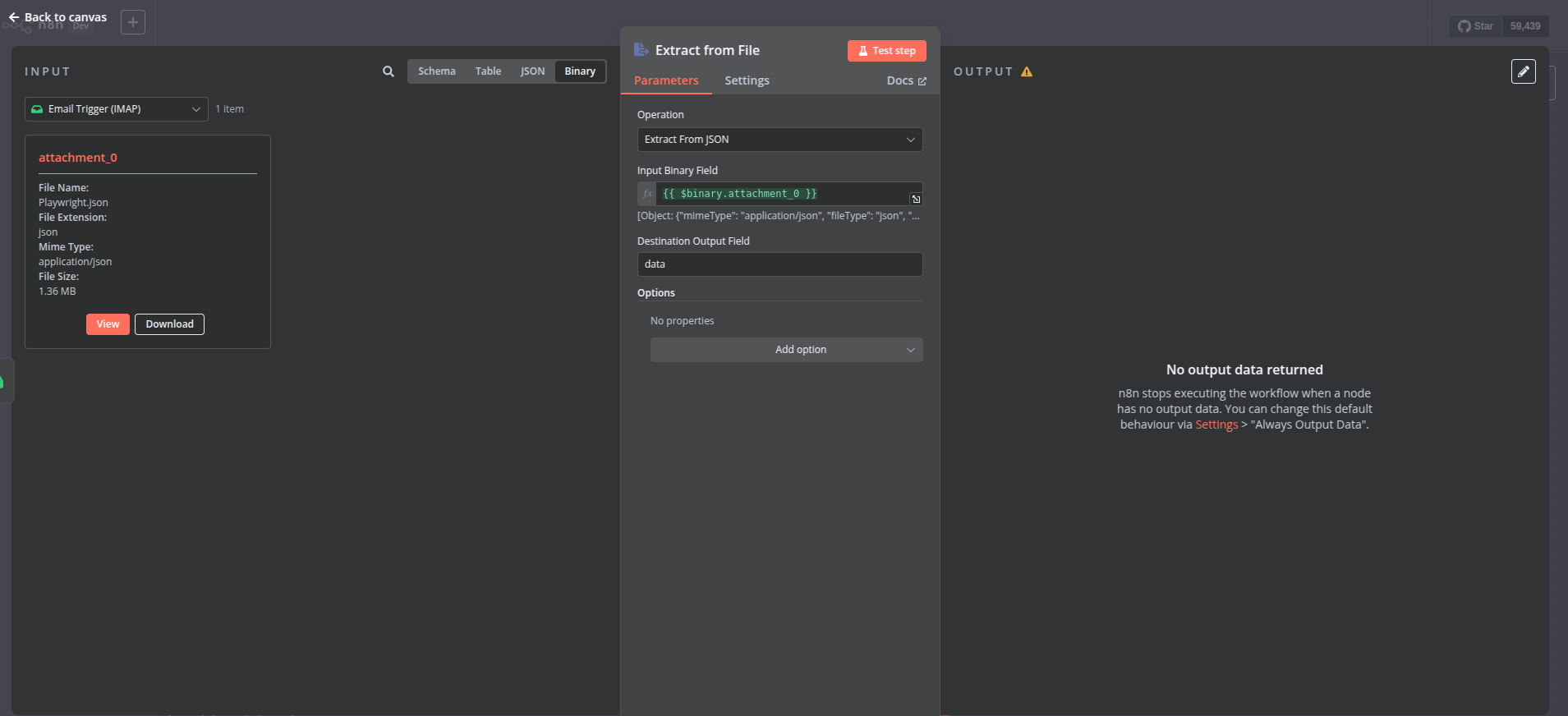Screen dimensions: 1568x716
Task: Download the attachment_0 file
Action: (x=169, y=324)
